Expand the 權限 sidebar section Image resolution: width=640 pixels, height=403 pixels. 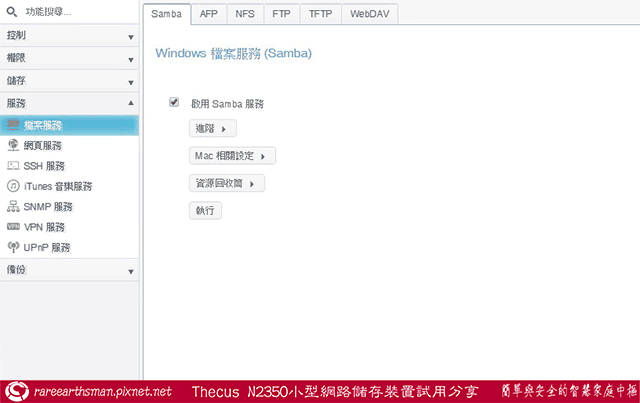coord(69,58)
